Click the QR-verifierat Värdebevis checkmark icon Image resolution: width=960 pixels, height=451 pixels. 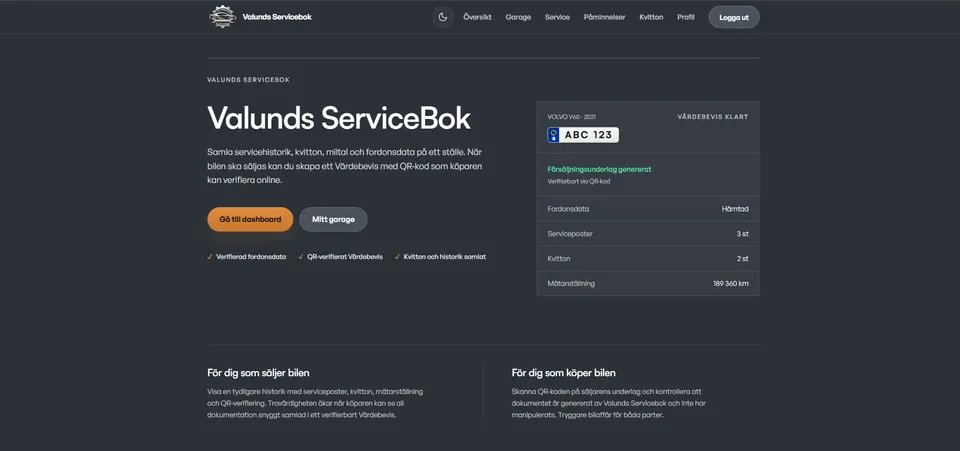[301, 257]
